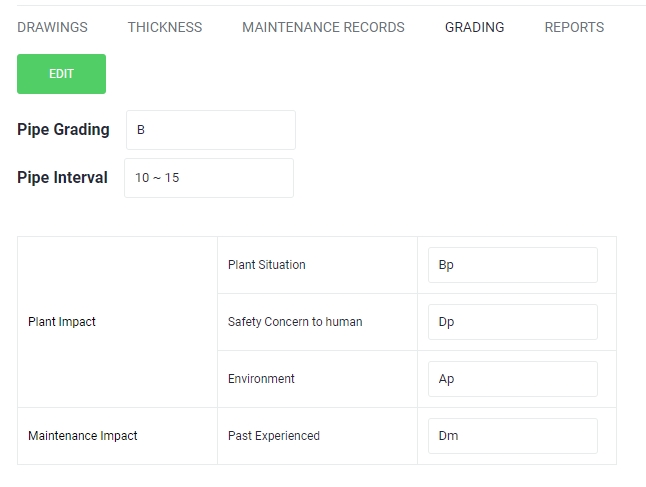Click the Environment field containing Ap
Screen dimensions: 646x487
[x=512, y=379]
